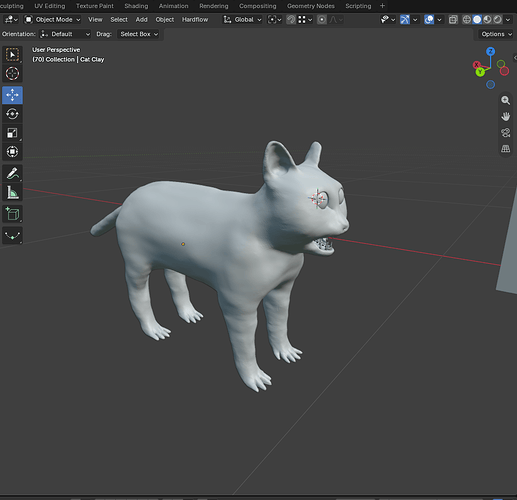This screenshot has height=500, width=517.
Task: Open the snapping options dropdown
Action: (305, 20)
